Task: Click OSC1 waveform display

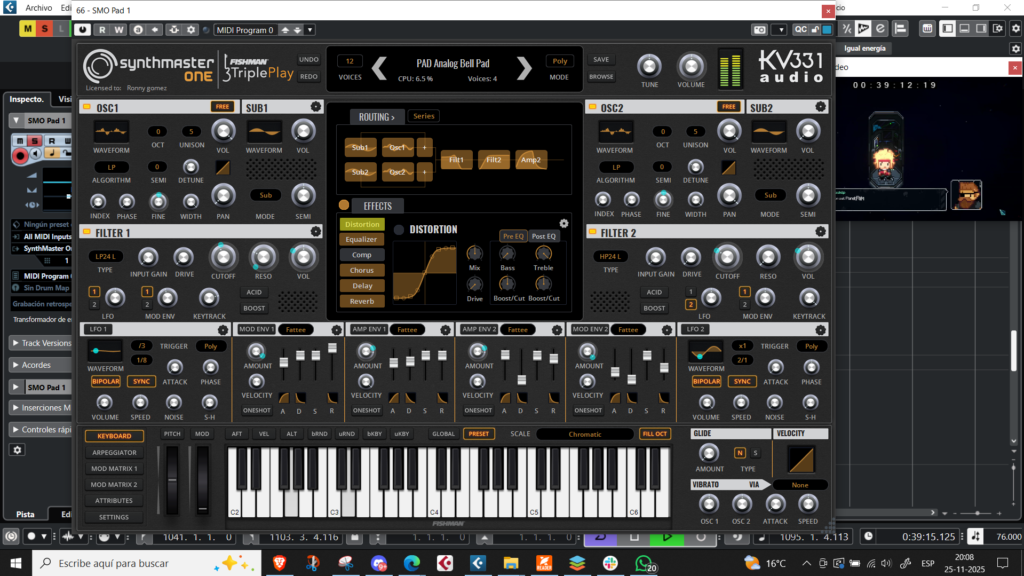Action: (111, 132)
